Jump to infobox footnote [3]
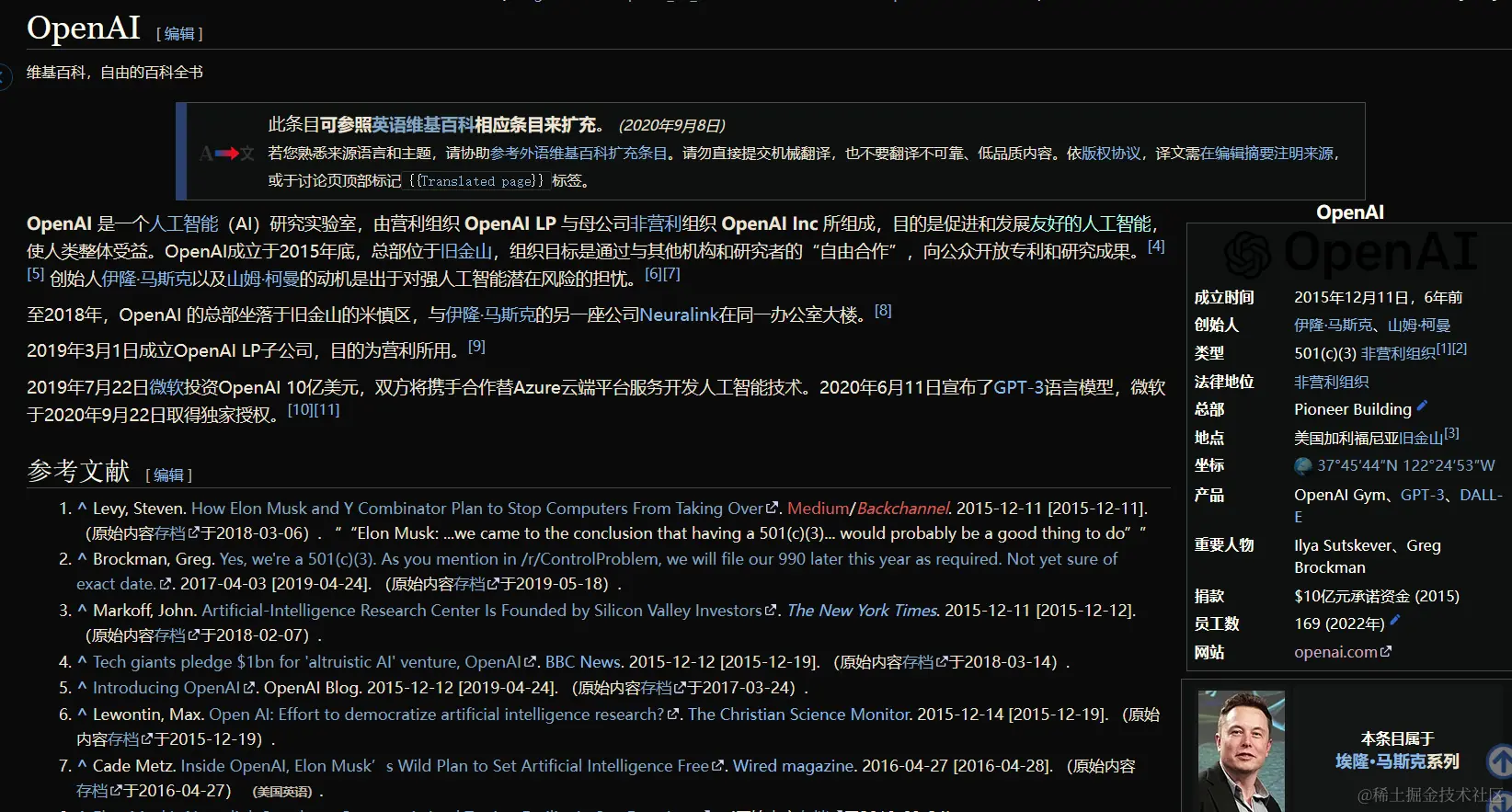Screen dimensions: 1512x812 [x=1451, y=433]
